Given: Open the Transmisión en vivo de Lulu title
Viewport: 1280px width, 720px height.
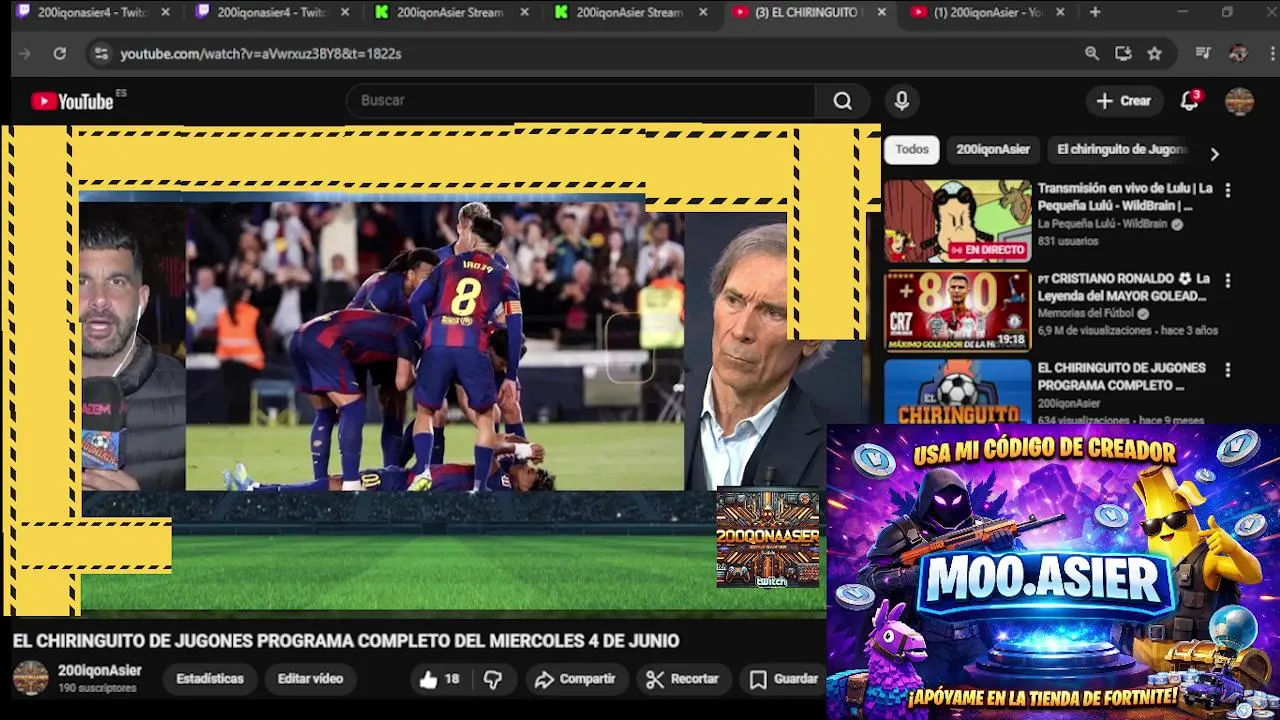Looking at the screenshot, I should tap(1125, 197).
